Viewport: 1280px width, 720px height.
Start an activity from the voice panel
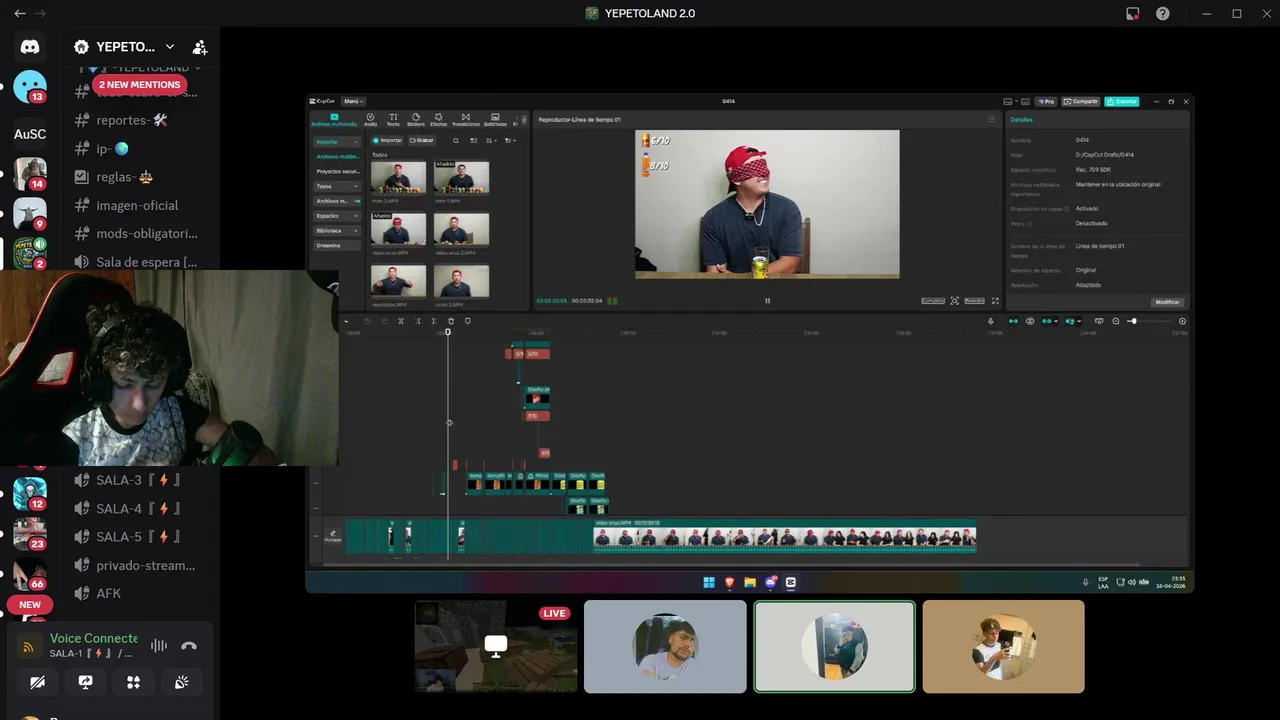coord(133,682)
